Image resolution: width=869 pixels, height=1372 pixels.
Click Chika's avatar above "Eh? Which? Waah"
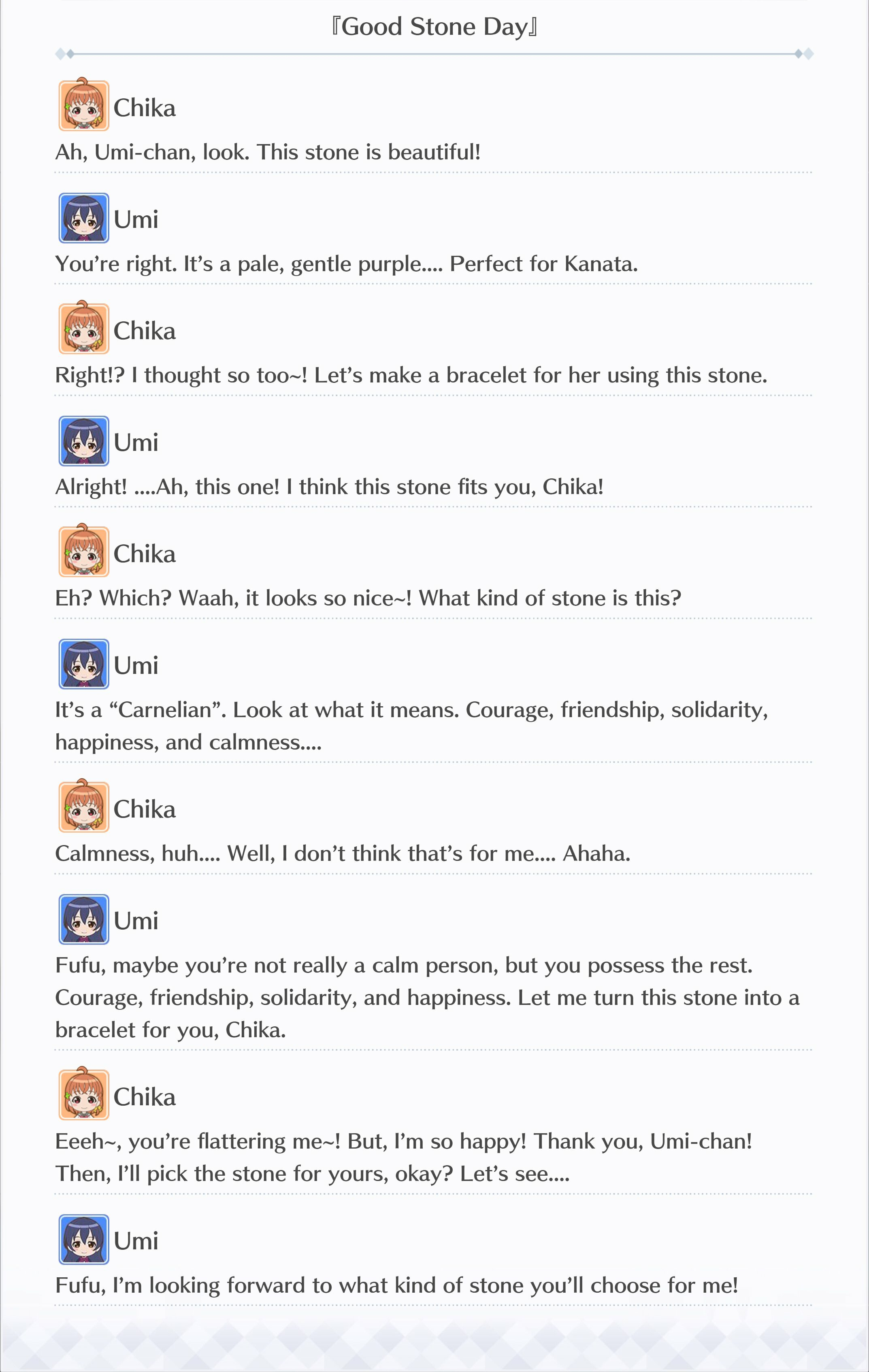click(x=84, y=550)
